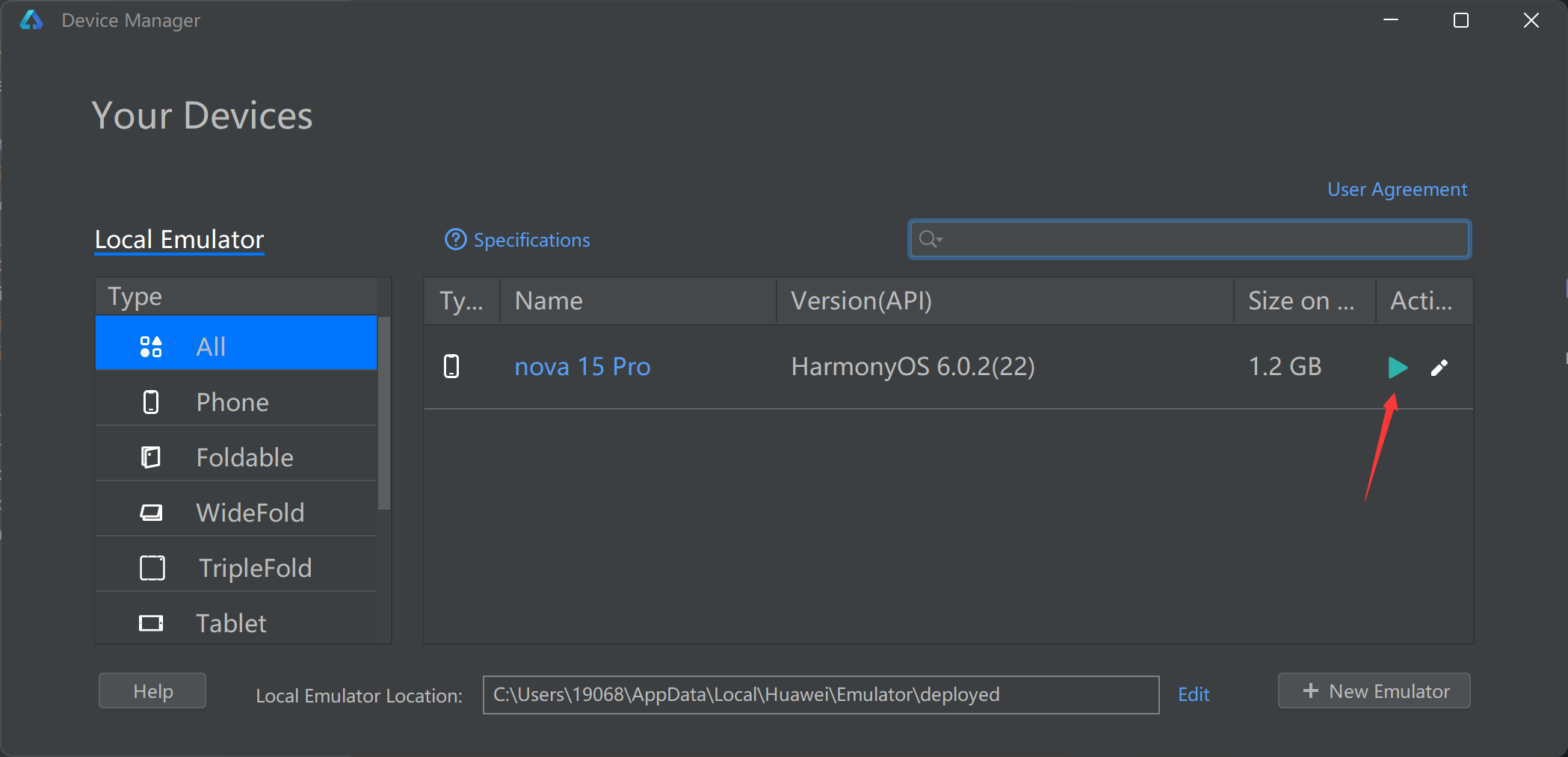Click the phone type icon in nova row
Viewport: 1568px width, 757px height.
(451, 366)
